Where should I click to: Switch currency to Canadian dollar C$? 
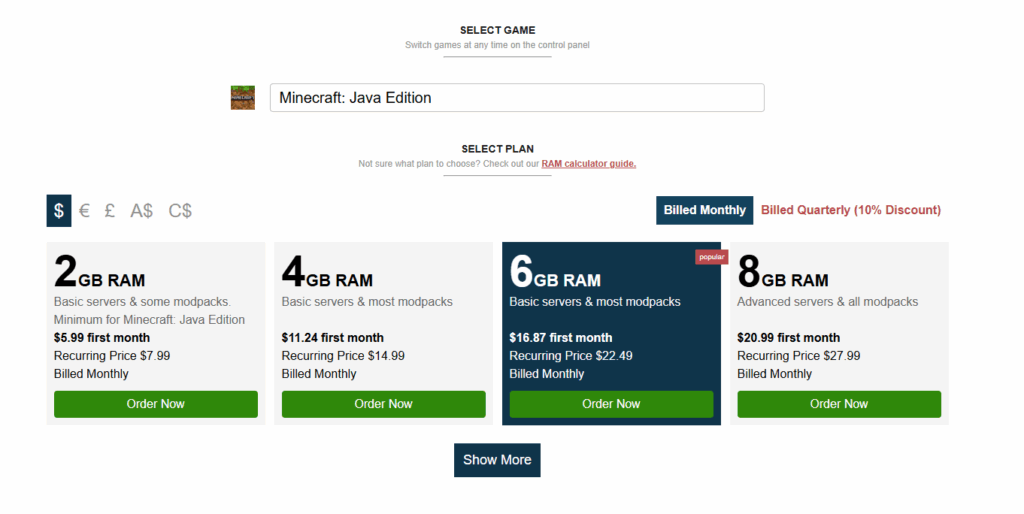[x=180, y=210]
